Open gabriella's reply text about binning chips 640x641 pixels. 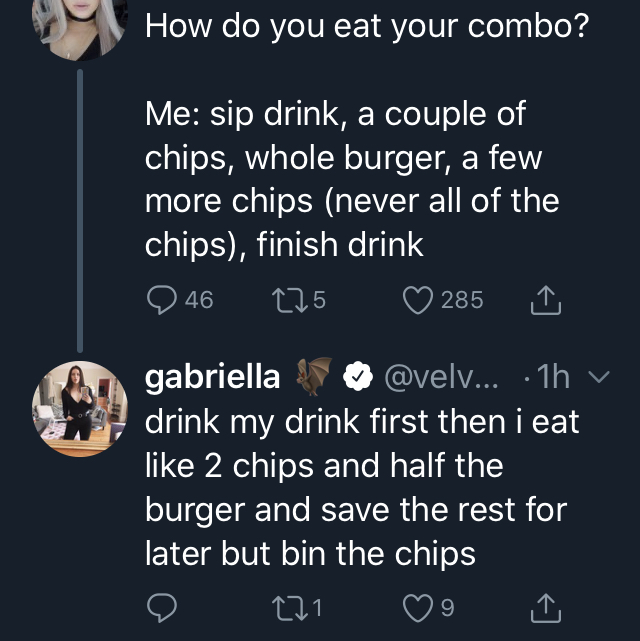tap(362, 487)
